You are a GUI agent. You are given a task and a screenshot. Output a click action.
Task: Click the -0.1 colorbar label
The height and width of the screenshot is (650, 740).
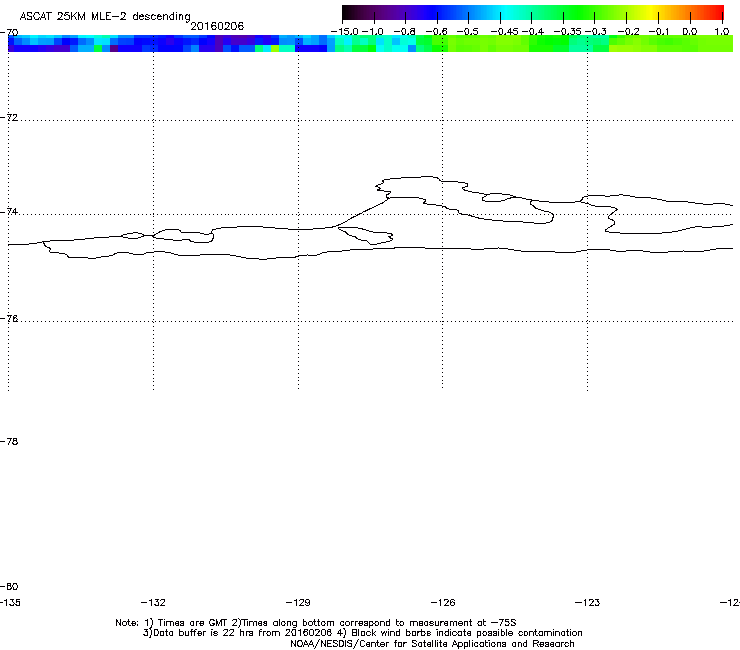(659, 32)
